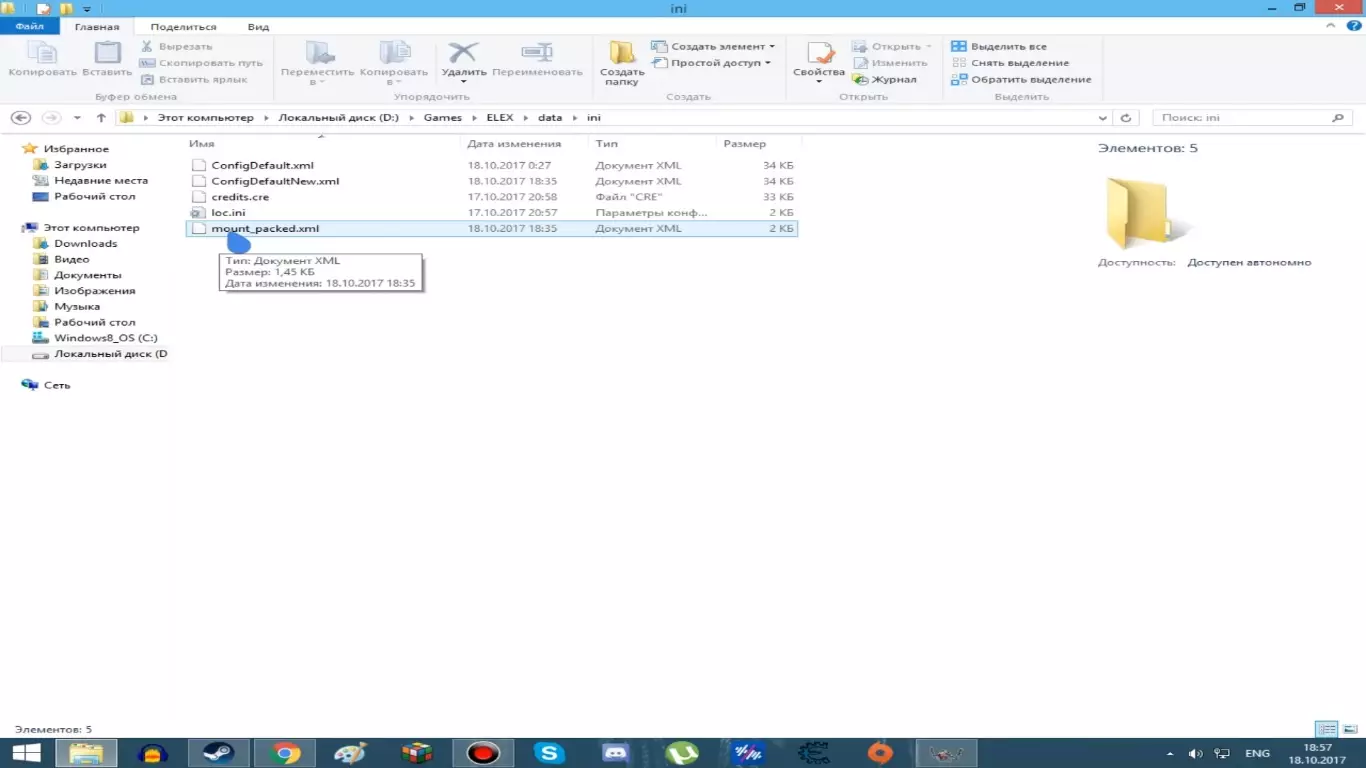The width and height of the screenshot is (1366, 768).
Task: Switch to the Вид tab
Action: pyautogui.click(x=258, y=27)
